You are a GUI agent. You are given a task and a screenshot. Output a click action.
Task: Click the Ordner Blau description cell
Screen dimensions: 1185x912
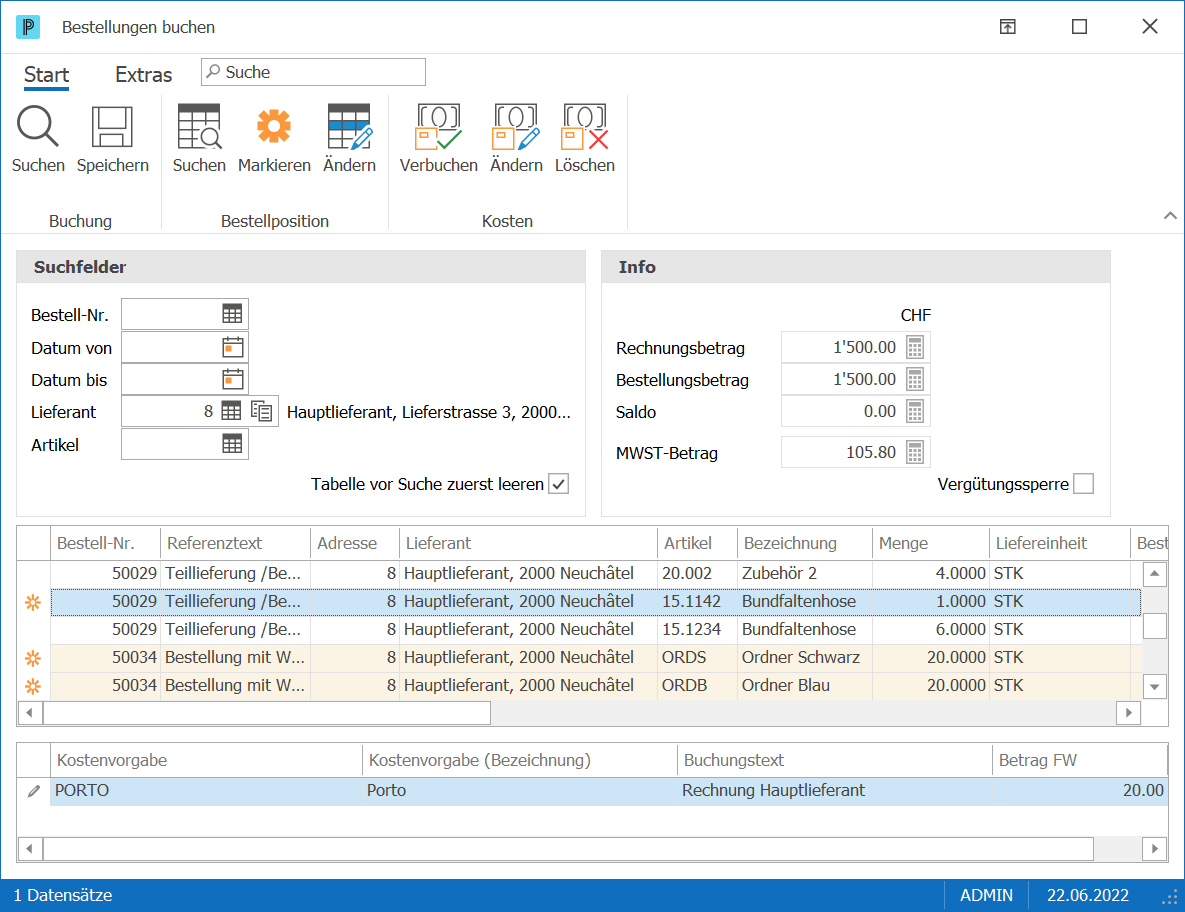[x=804, y=685]
